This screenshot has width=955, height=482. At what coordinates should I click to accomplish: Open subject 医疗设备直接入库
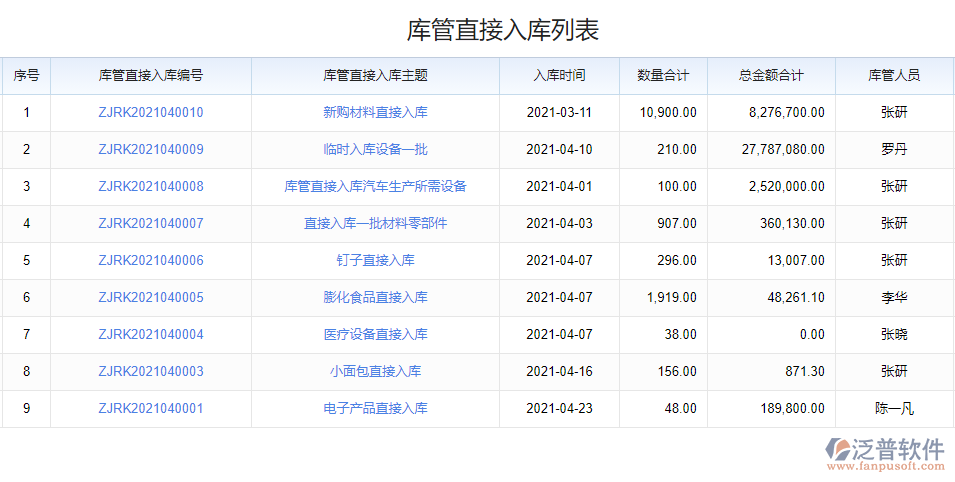click(x=375, y=335)
